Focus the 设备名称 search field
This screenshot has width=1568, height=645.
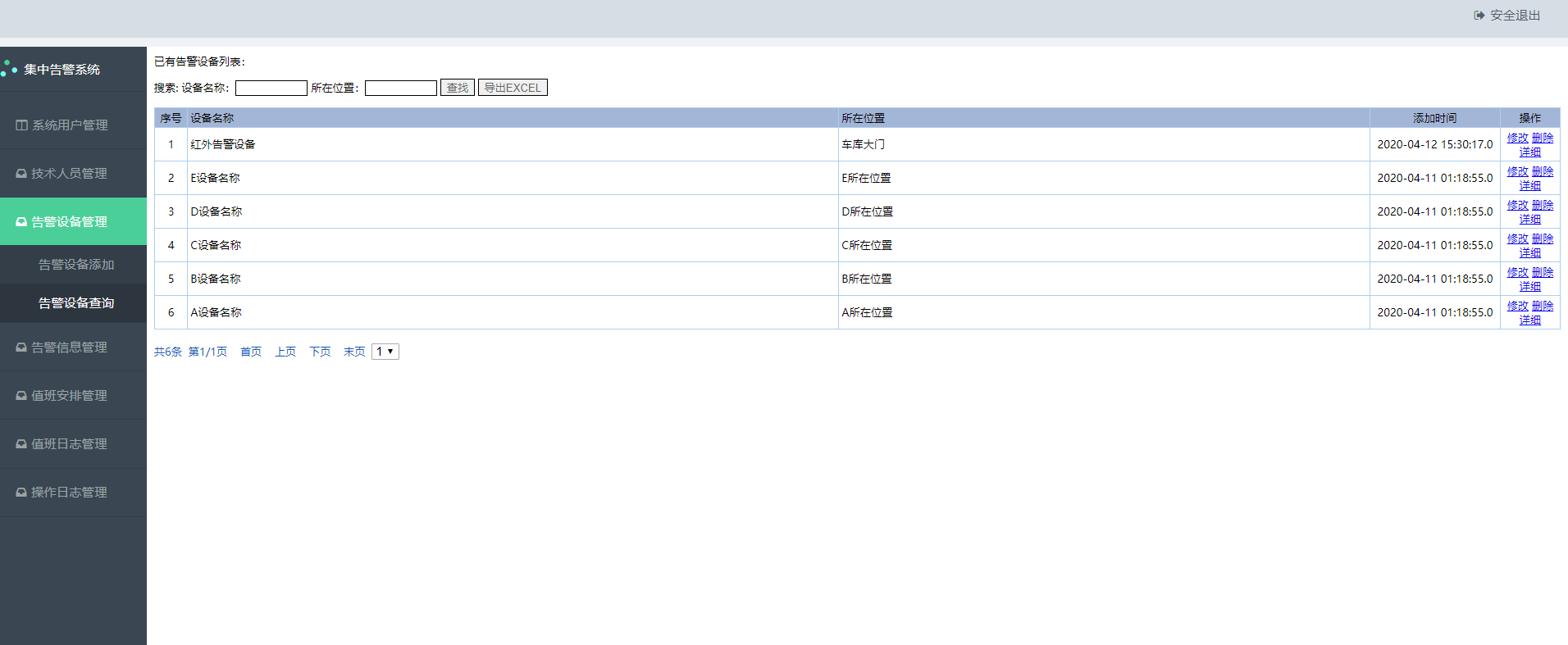tap(271, 88)
